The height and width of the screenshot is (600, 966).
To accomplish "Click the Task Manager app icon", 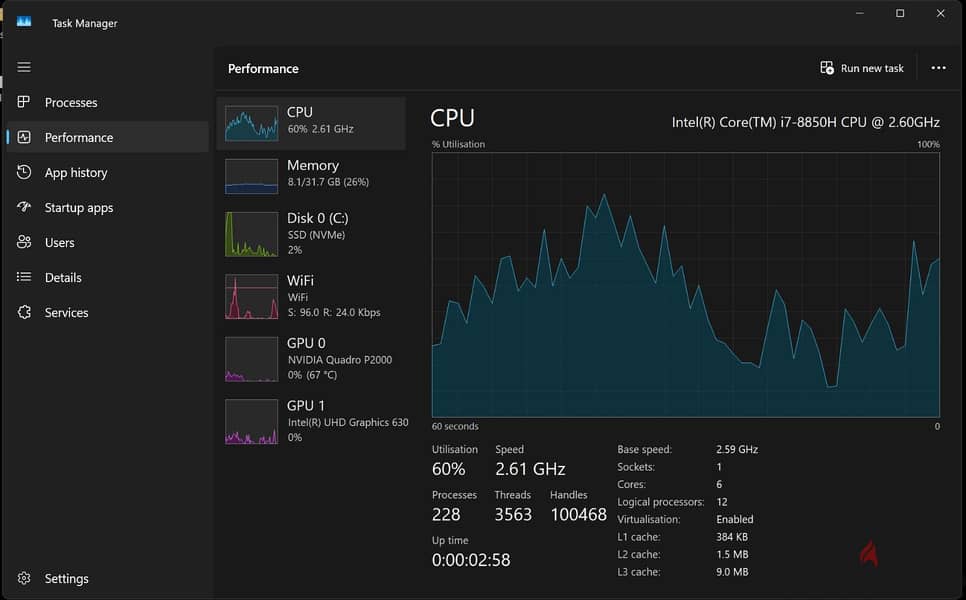I will click(24, 22).
